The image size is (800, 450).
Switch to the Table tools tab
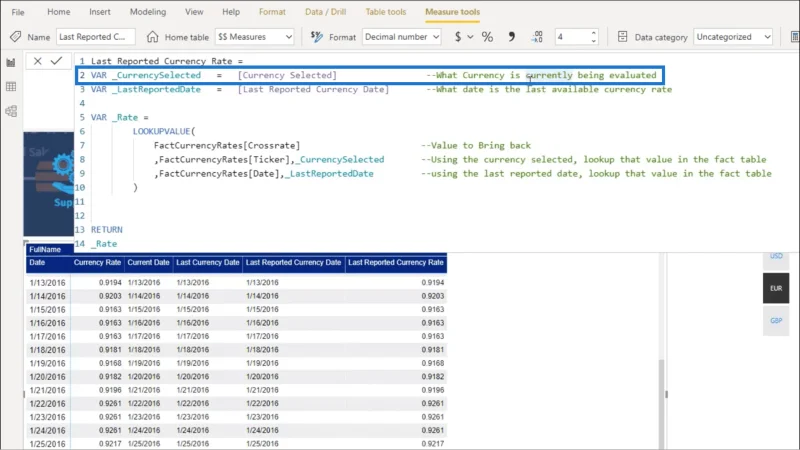(386, 12)
